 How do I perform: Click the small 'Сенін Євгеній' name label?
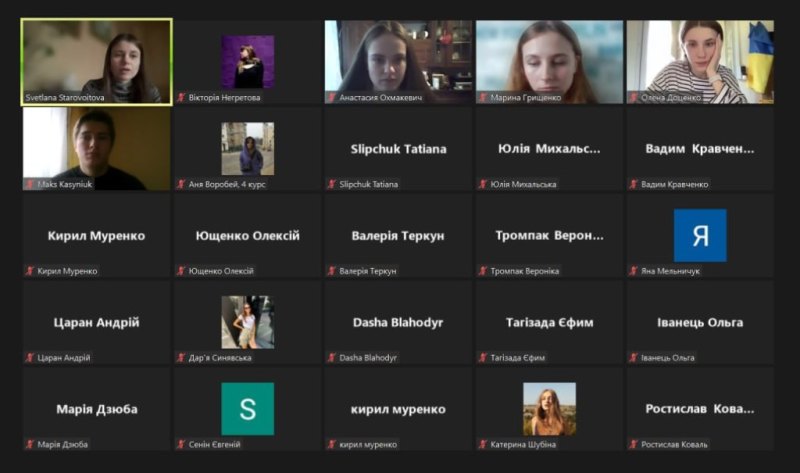pos(214,444)
